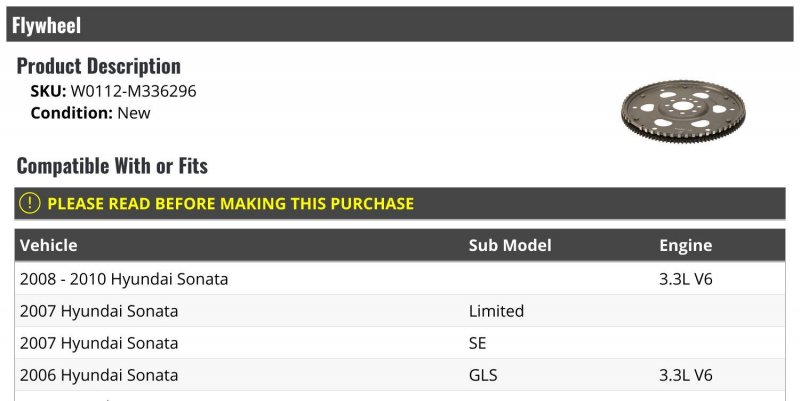
Task: Click the Flywheel title bar
Action: coord(399,24)
